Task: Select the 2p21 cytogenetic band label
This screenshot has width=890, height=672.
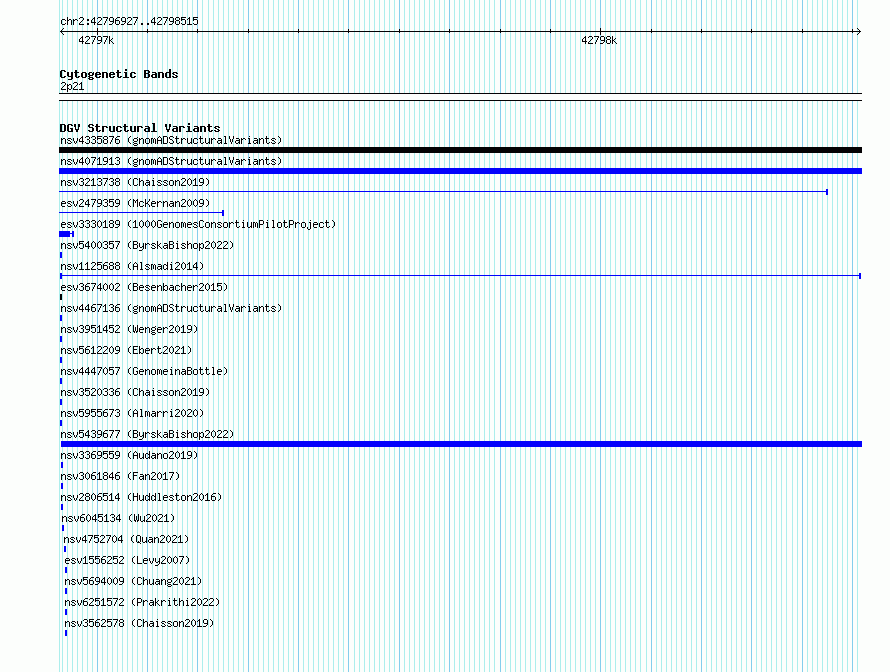Action: [72, 86]
